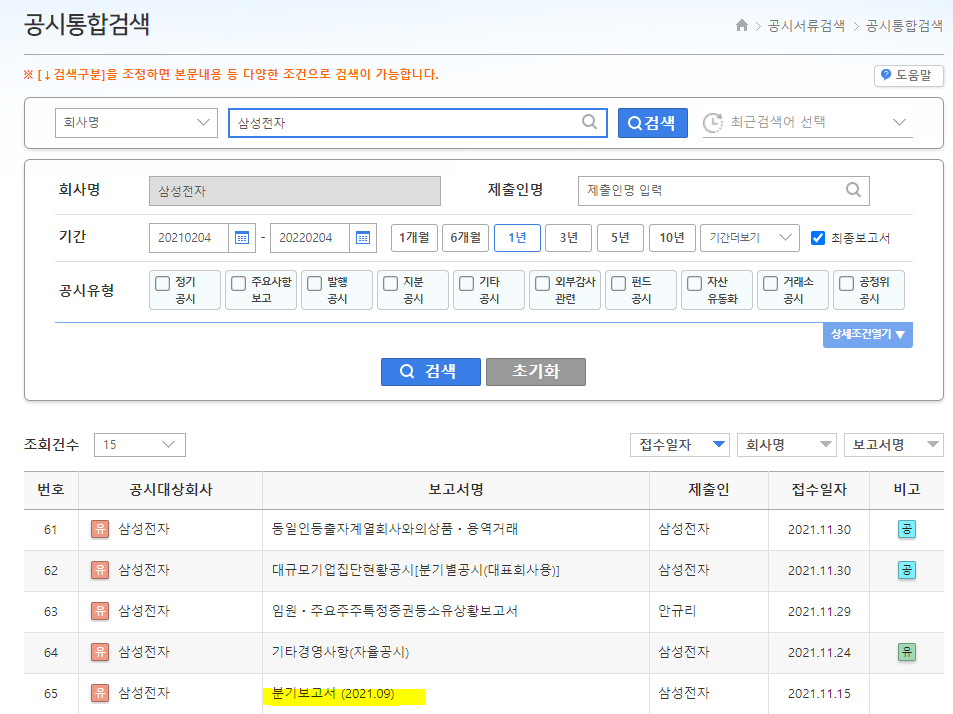The width and height of the screenshot is (953, 714).
Task: Select the 1개월 period button
Action: 414,238
